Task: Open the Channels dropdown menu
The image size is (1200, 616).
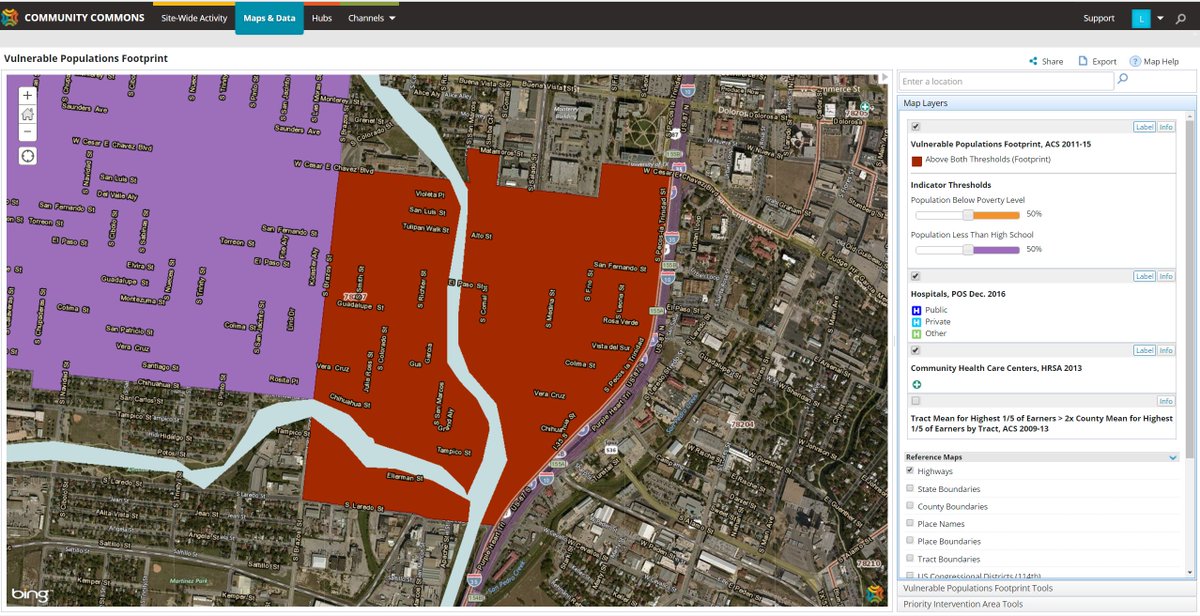Action: 371,18
